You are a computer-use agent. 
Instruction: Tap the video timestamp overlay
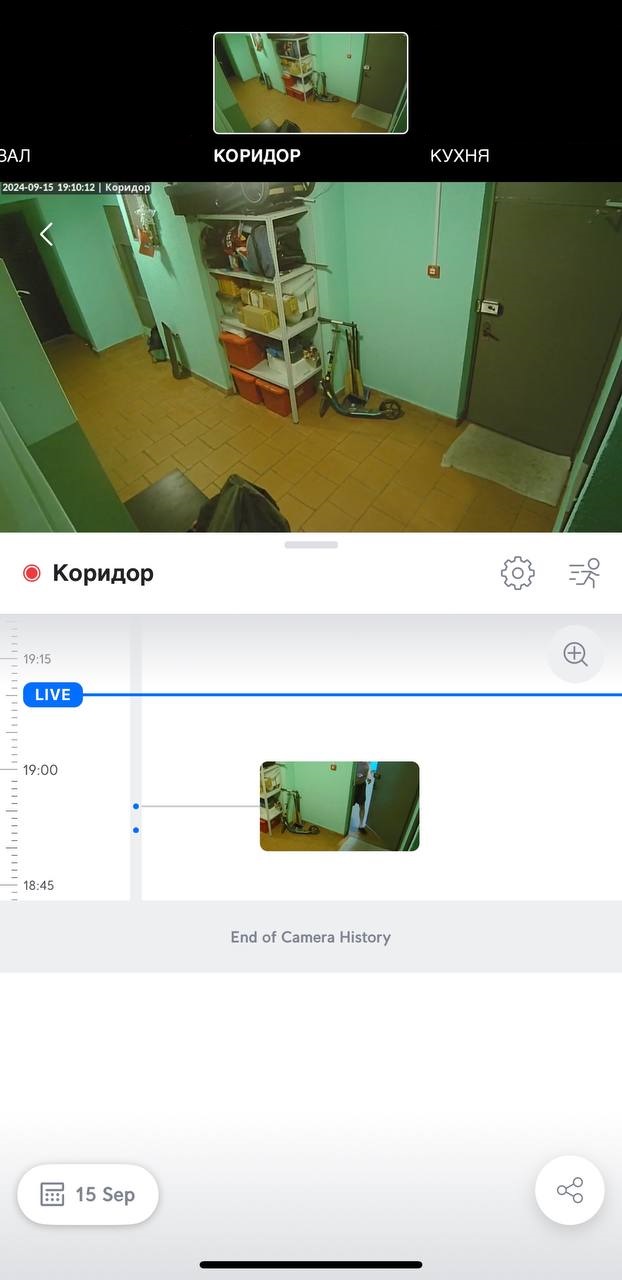click(x=76, y=187)
